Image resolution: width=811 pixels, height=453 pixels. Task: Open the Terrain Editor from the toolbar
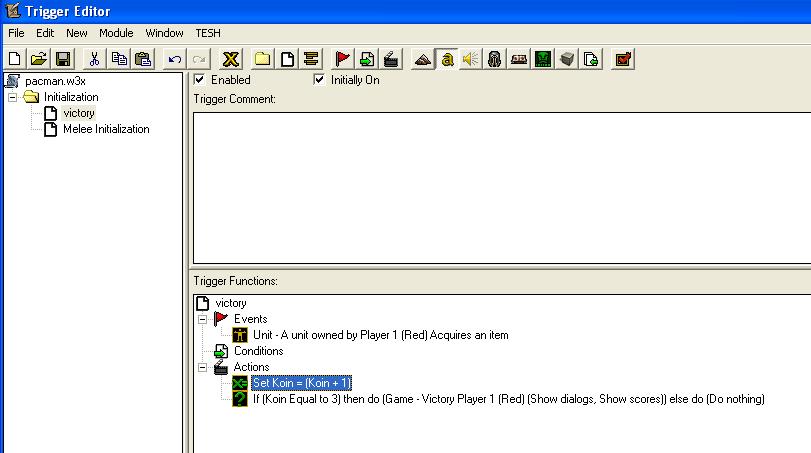(423, 59)
